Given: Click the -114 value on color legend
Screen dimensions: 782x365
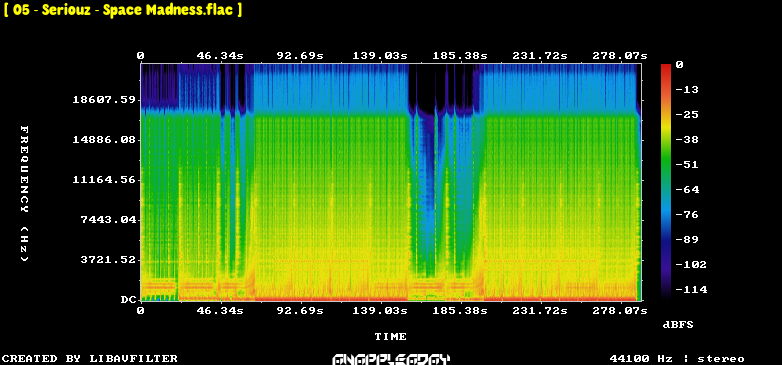Looking at the screenshot, I should (691, 289).
